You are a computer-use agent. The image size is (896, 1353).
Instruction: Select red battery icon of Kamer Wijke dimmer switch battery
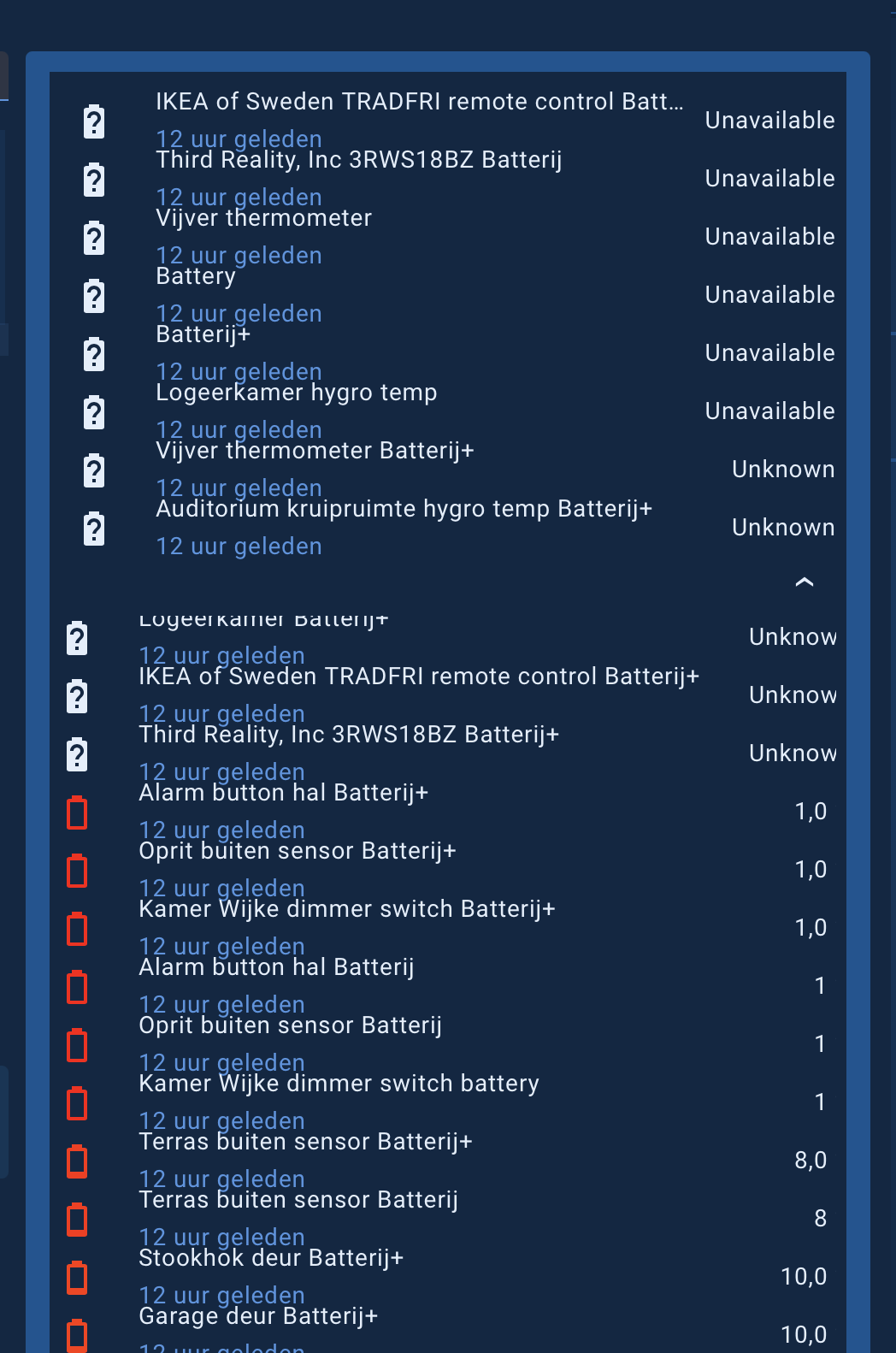tap(77, 1103)
